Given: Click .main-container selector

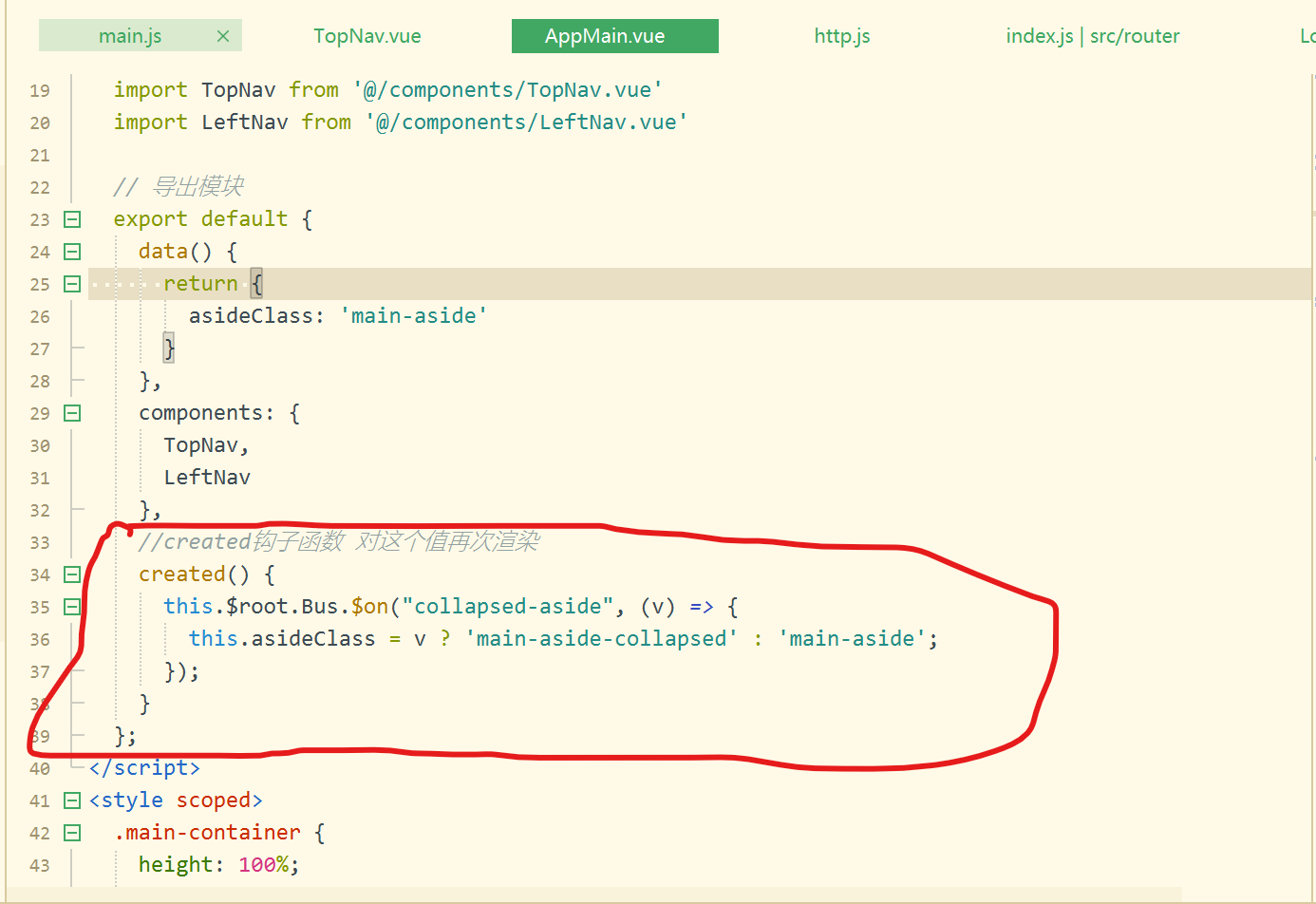Looking at the screenshot, I should point(207,833).
